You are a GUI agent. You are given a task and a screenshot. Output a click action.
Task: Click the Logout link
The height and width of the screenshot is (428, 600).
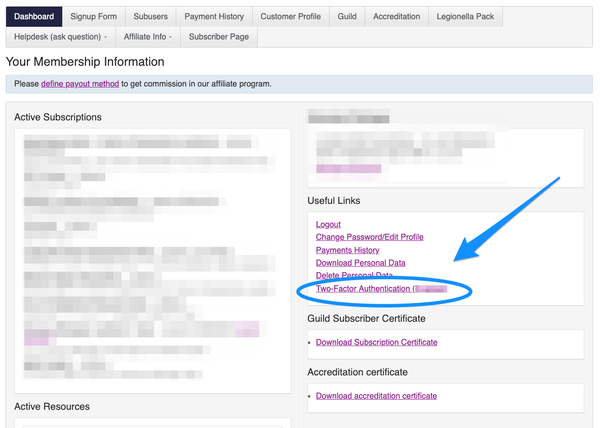pyautogui.click(x=328, y=224)
